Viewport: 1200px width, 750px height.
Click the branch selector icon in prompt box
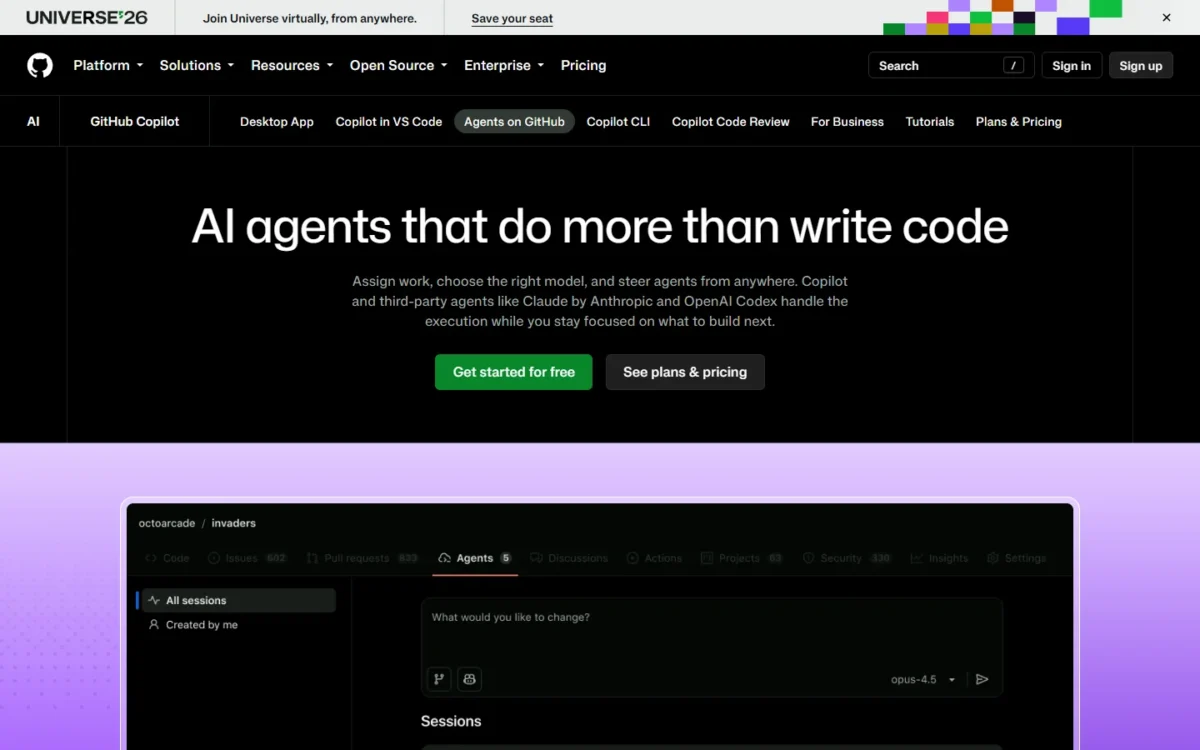pyautogui.click(x=438, y=679)
